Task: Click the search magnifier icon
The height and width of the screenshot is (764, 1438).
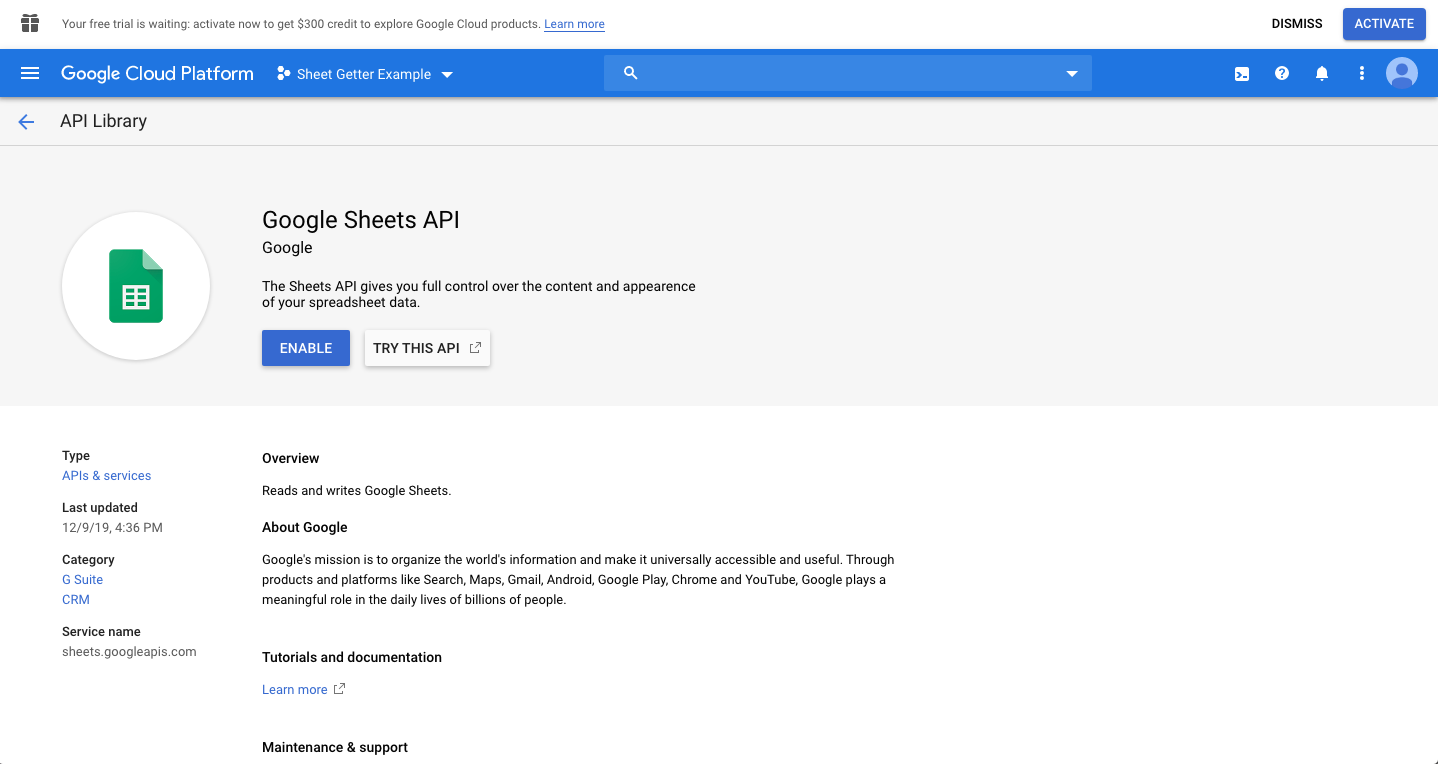Action: click(x=630, y=73)
